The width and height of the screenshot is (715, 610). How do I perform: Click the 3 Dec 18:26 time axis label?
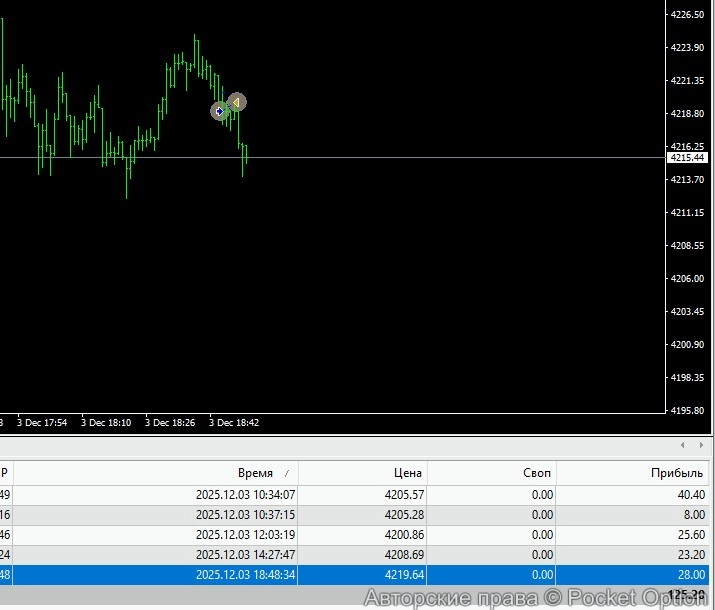tap(170, 423)
